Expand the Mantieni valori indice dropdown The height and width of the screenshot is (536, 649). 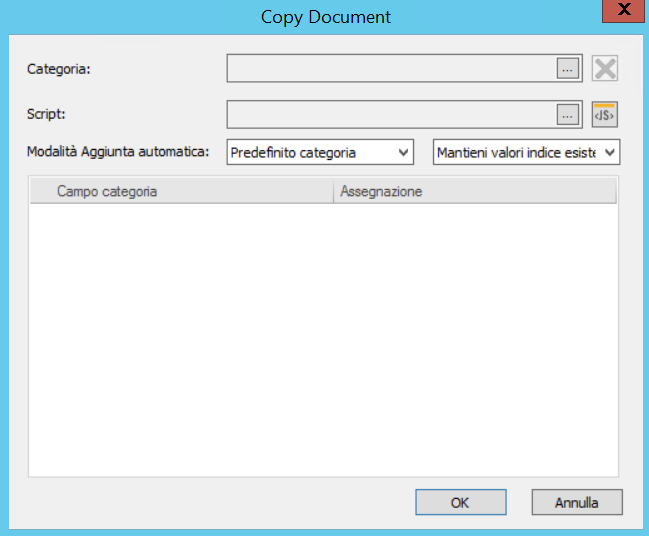click(x=526, y=153)
